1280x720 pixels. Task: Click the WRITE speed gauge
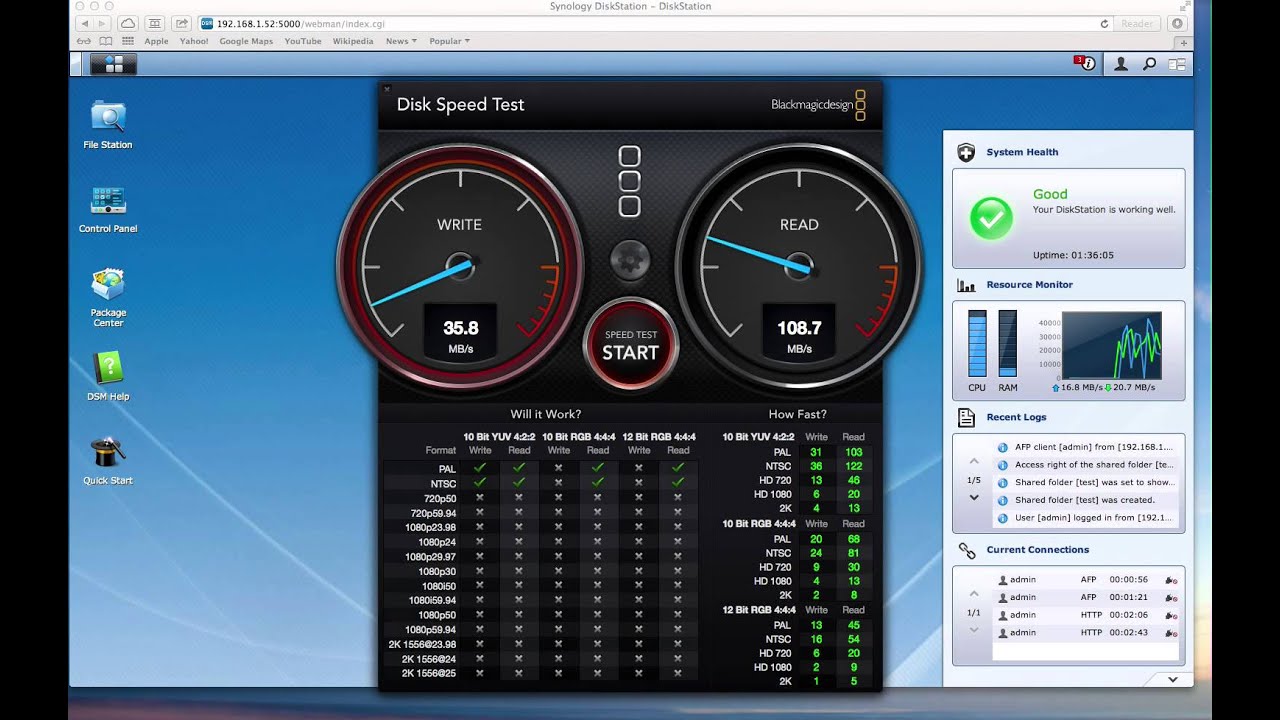460,264
